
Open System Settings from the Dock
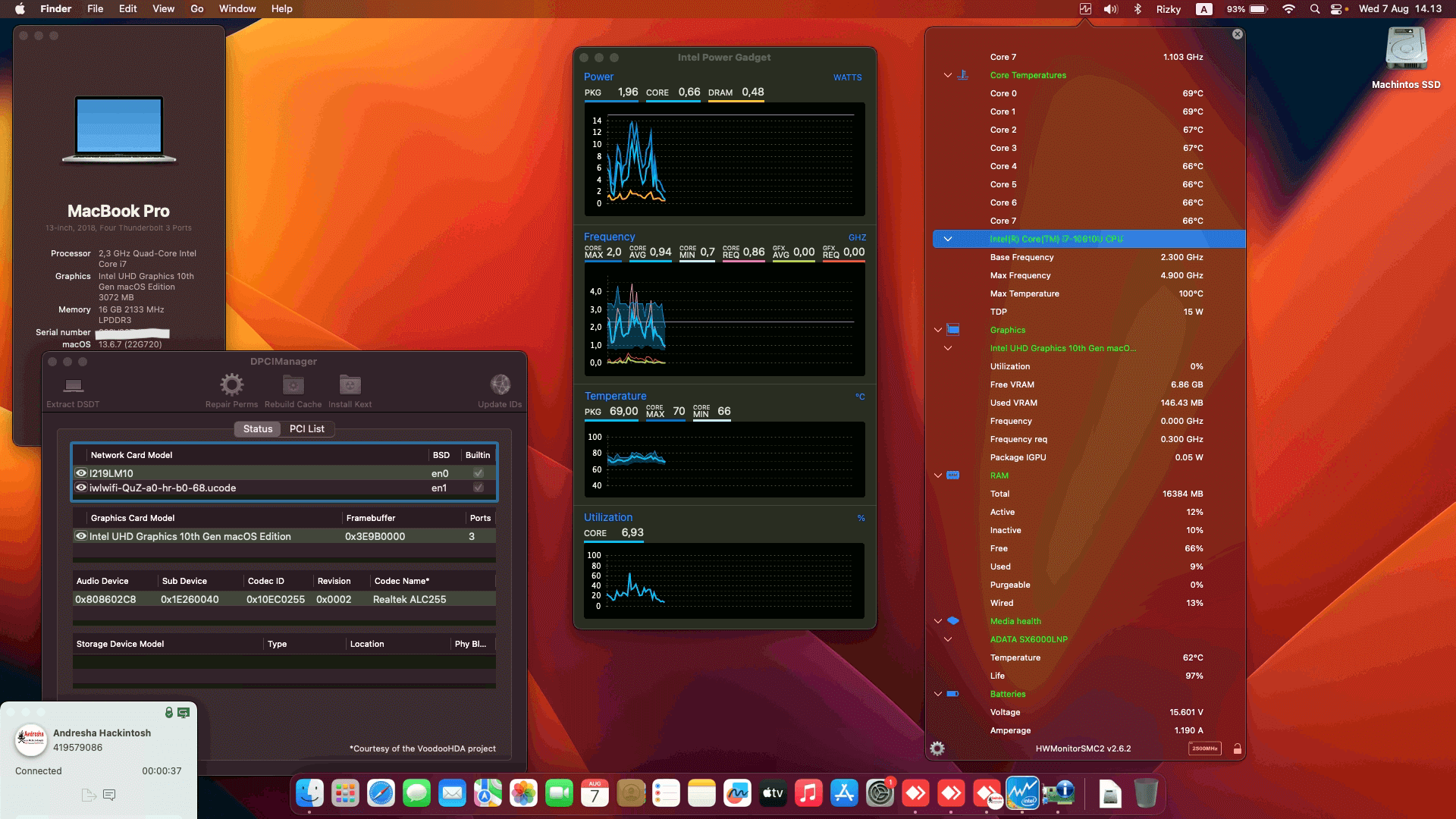click(x=880, y=793)
